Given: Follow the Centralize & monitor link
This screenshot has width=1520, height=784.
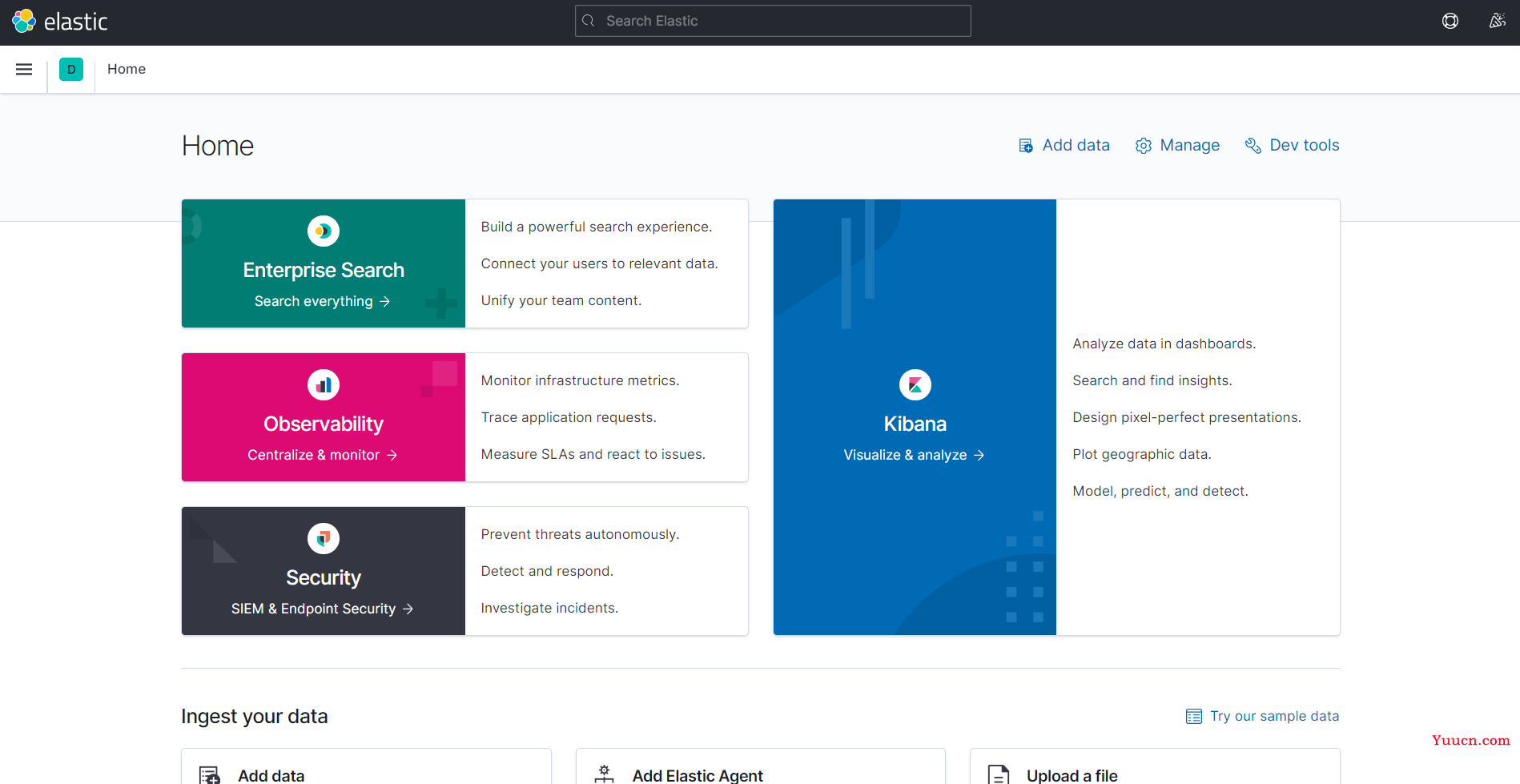Looking at the screenshot, I should coord(323,455).
